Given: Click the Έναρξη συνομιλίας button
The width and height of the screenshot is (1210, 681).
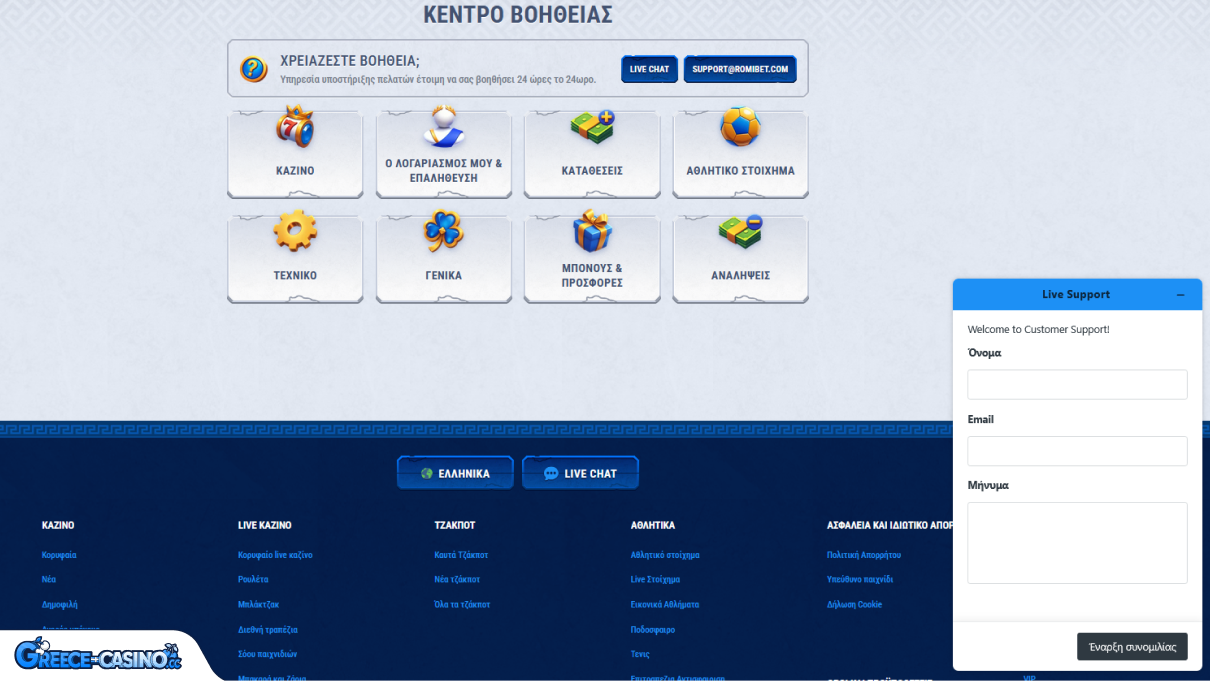Looking at the screenshot, I should click(x=1132, y=647).
